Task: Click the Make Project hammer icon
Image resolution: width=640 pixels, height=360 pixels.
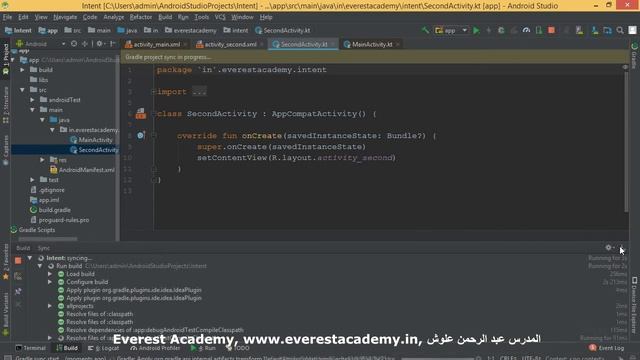Action: click(x=425, y=30)
